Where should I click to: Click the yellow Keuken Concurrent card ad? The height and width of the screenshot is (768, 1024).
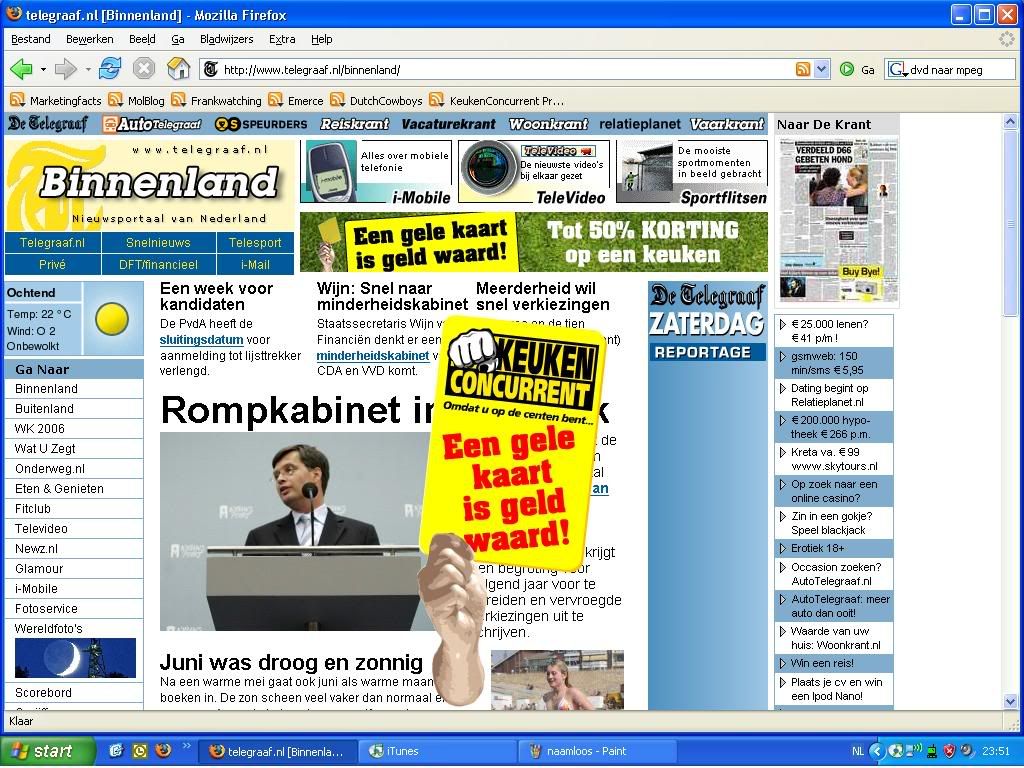click(512, 443)
